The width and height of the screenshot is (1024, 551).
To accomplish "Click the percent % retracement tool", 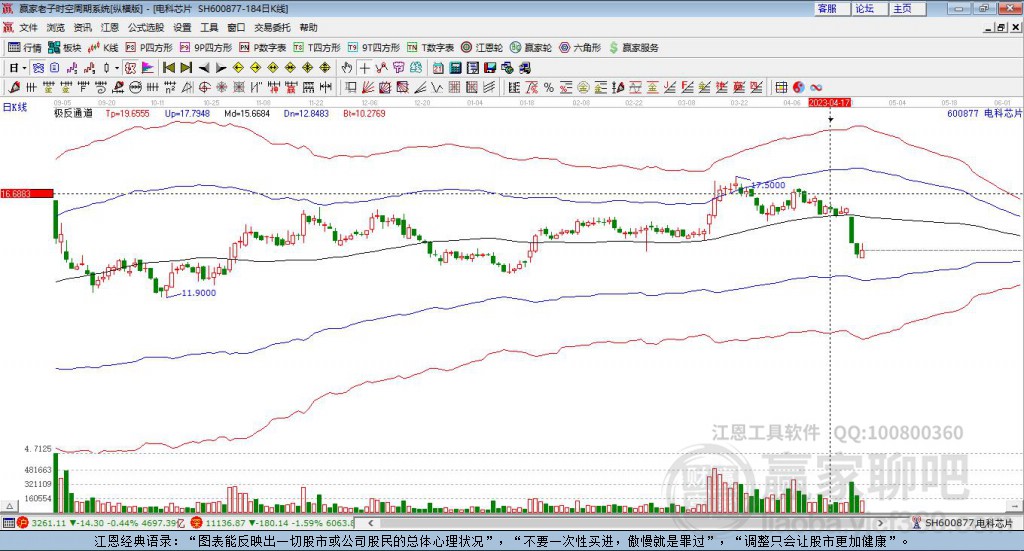I will click(549, 87).
